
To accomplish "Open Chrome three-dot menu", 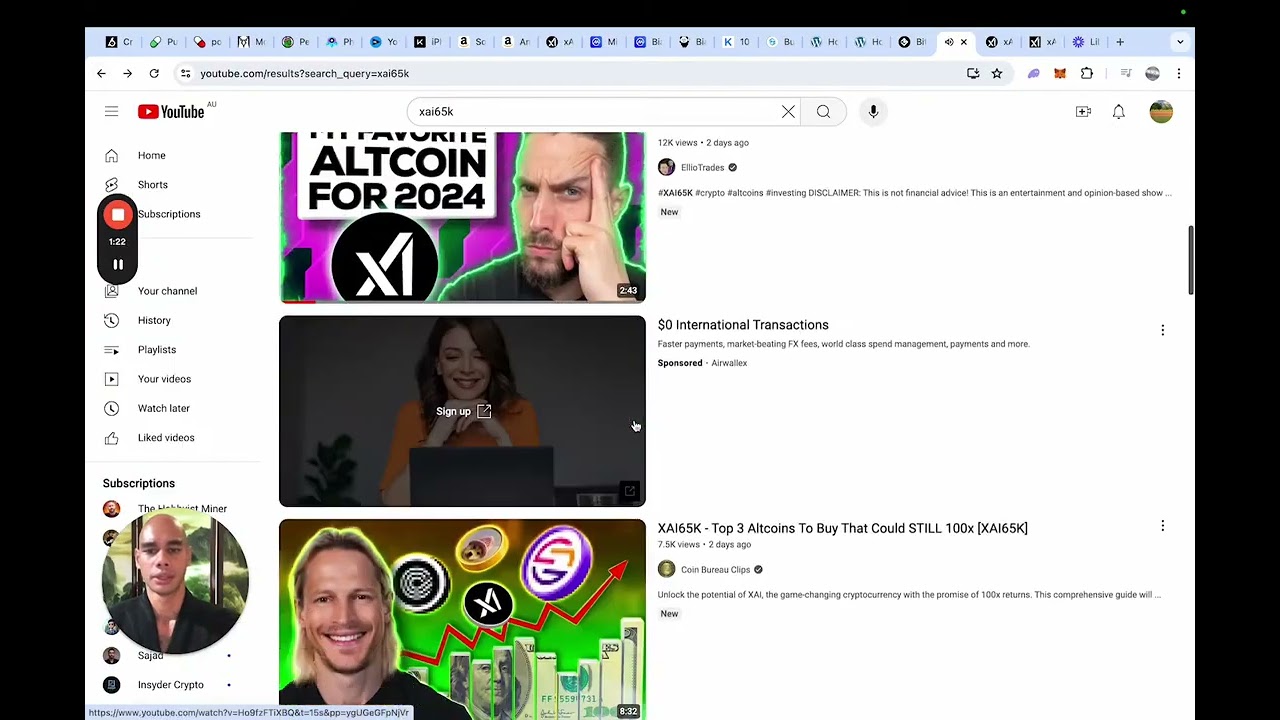I will tap(1179, 74).
